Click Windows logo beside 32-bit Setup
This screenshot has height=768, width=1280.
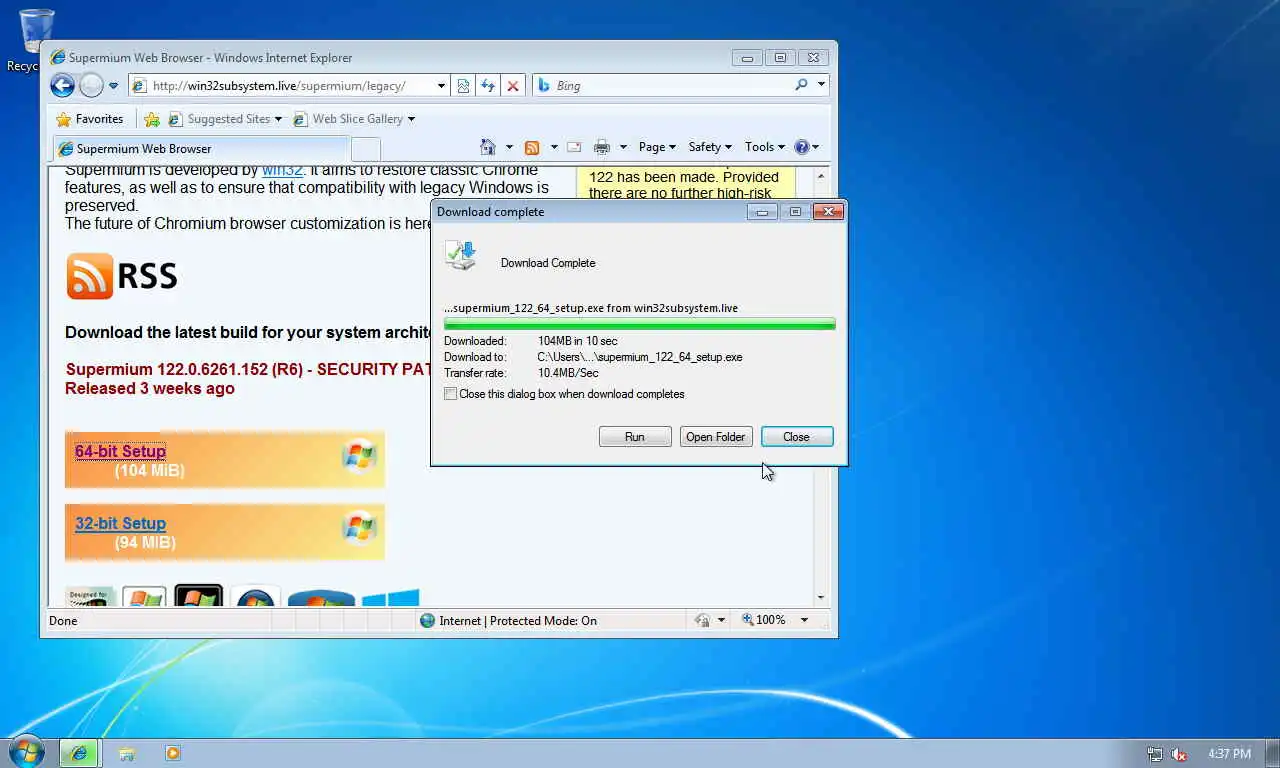[359, 527]
